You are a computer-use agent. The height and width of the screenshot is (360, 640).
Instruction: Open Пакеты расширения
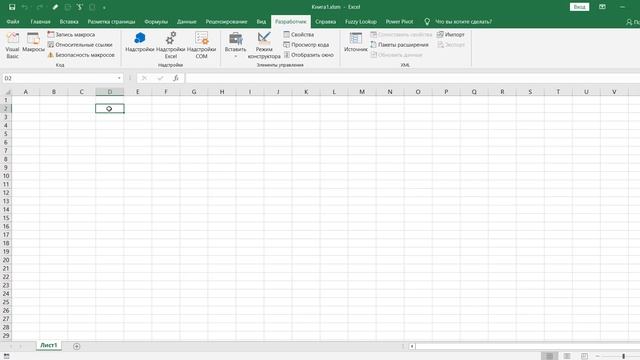click(x=400, y=44)
